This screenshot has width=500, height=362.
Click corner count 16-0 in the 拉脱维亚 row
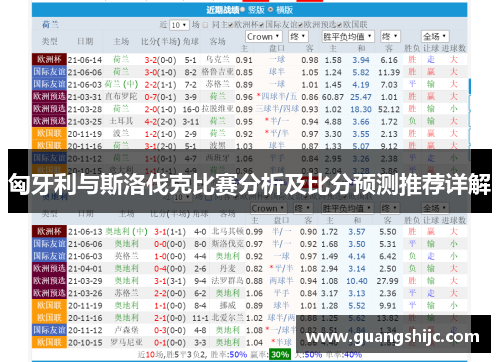(x=191, y=109)
